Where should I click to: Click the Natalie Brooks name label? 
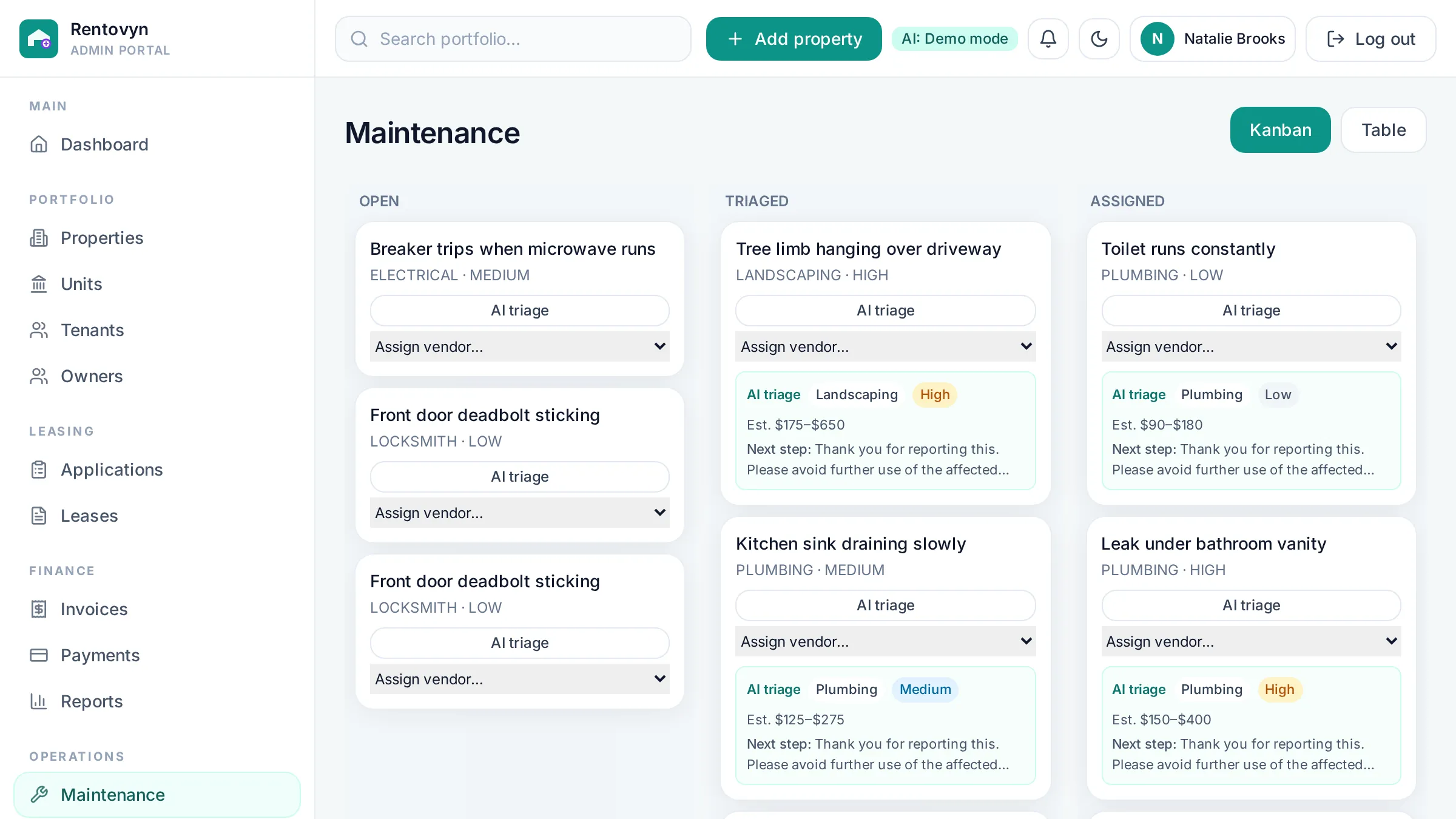[x=1235, y=39]
